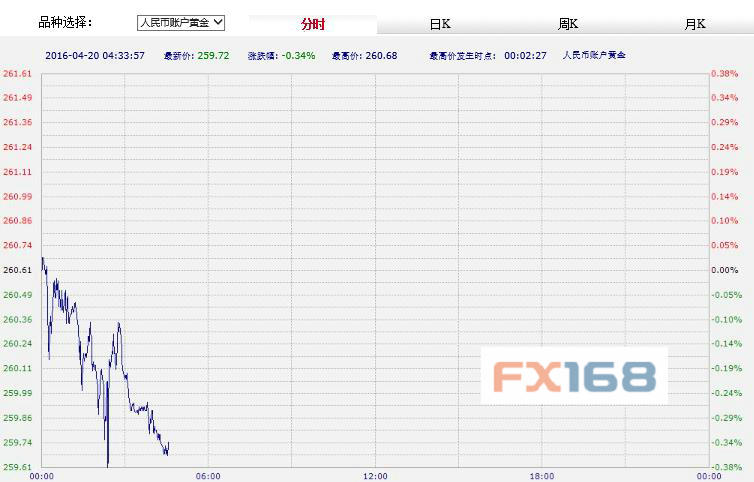
Task: Click the -0.38% bottom percentage label
Action: pos(725,466)
